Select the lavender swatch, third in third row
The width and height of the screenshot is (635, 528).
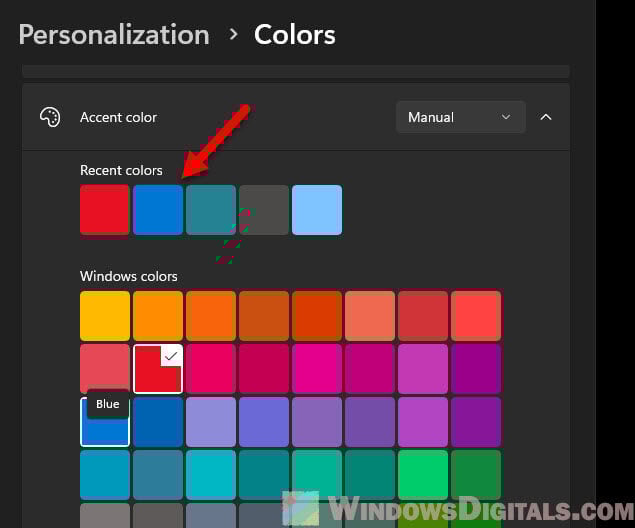(211, 422)
